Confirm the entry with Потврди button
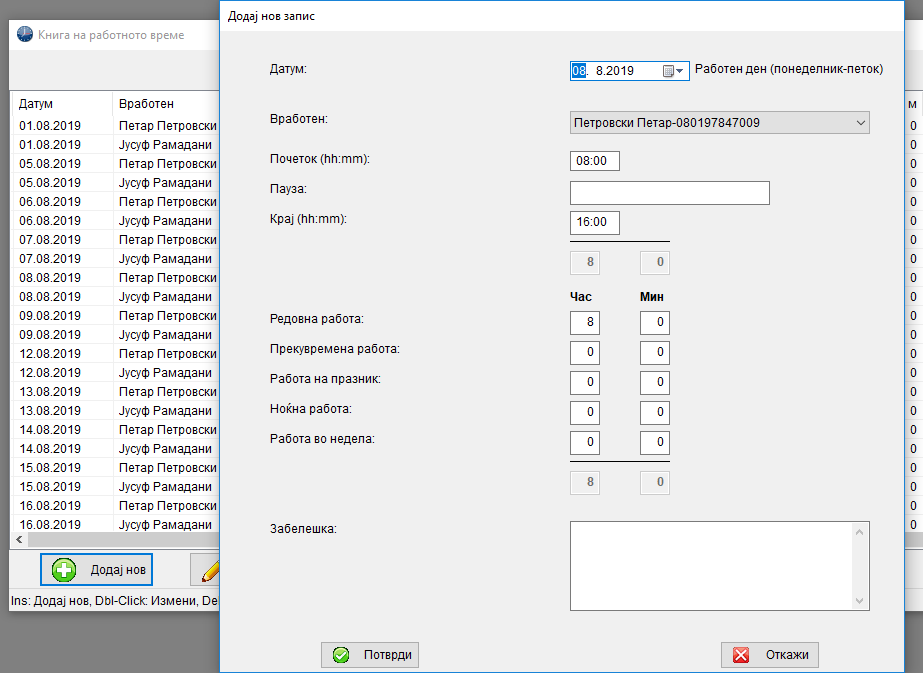923x673 pixels. 370,655
